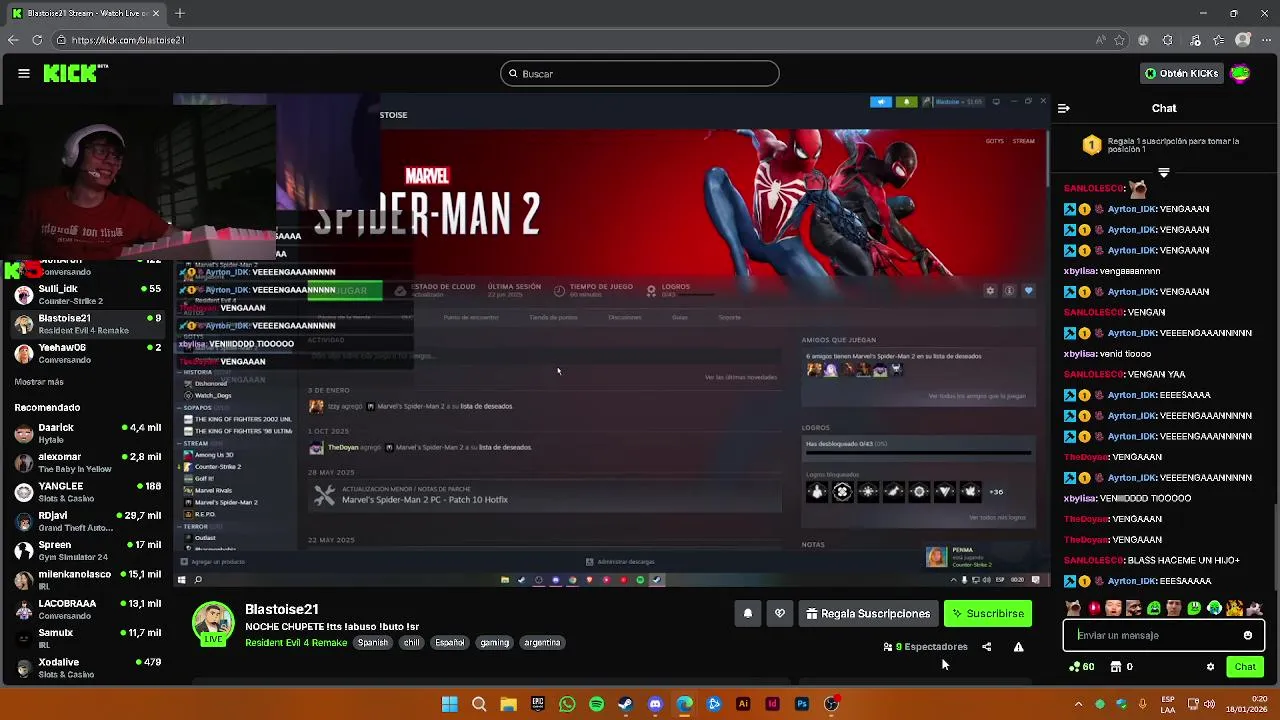Open Adobe Photoshop from the taskbar
Screen dimensions: 1280x720
(x=801, y=704)
